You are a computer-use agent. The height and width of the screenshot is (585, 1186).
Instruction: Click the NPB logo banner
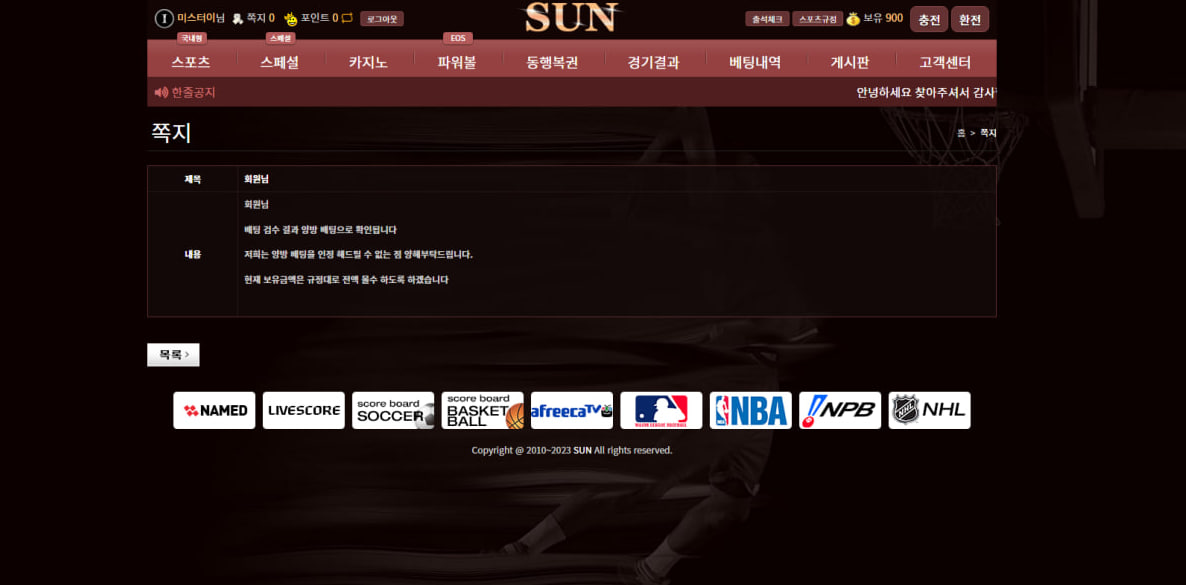pos(840,410)
